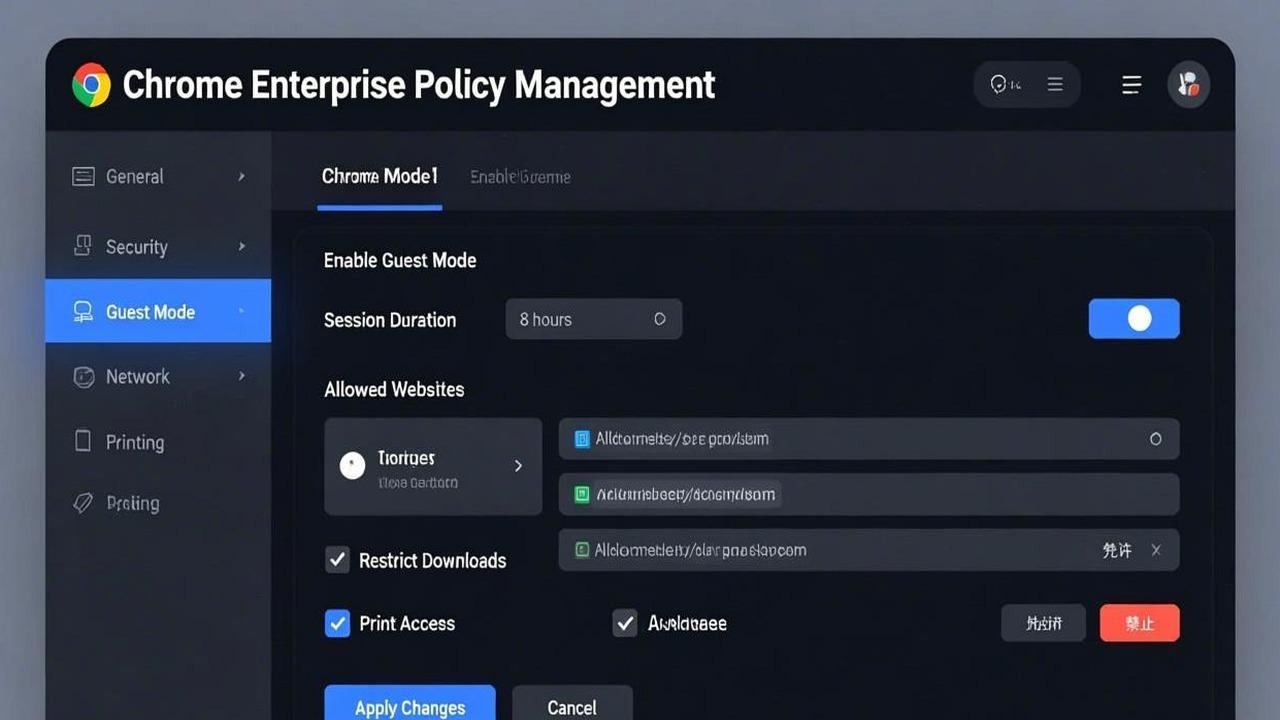Click the Enable Guest Mode heading

point(400,260)
